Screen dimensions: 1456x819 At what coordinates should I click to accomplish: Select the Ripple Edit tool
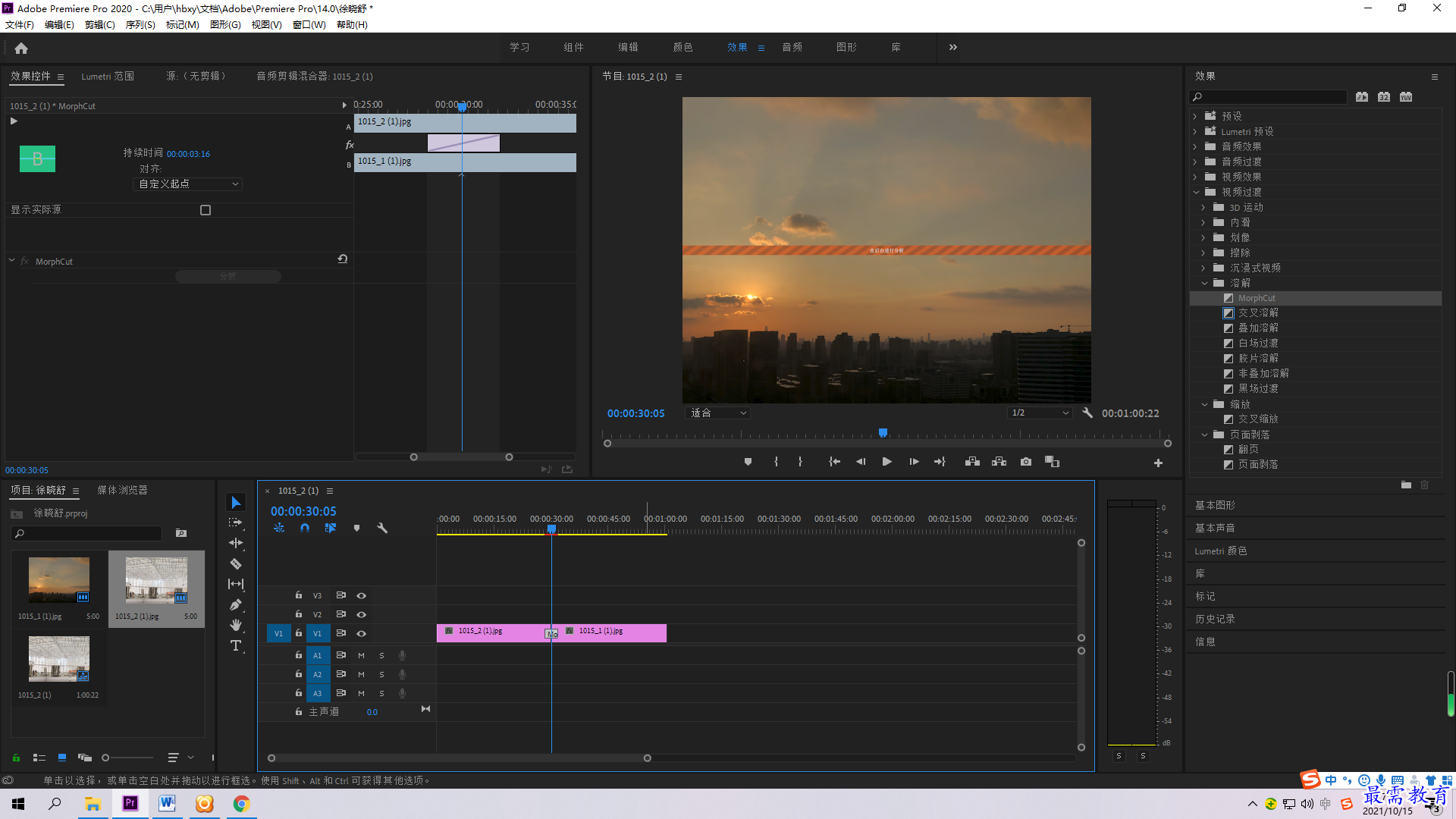tap(236, 543)
